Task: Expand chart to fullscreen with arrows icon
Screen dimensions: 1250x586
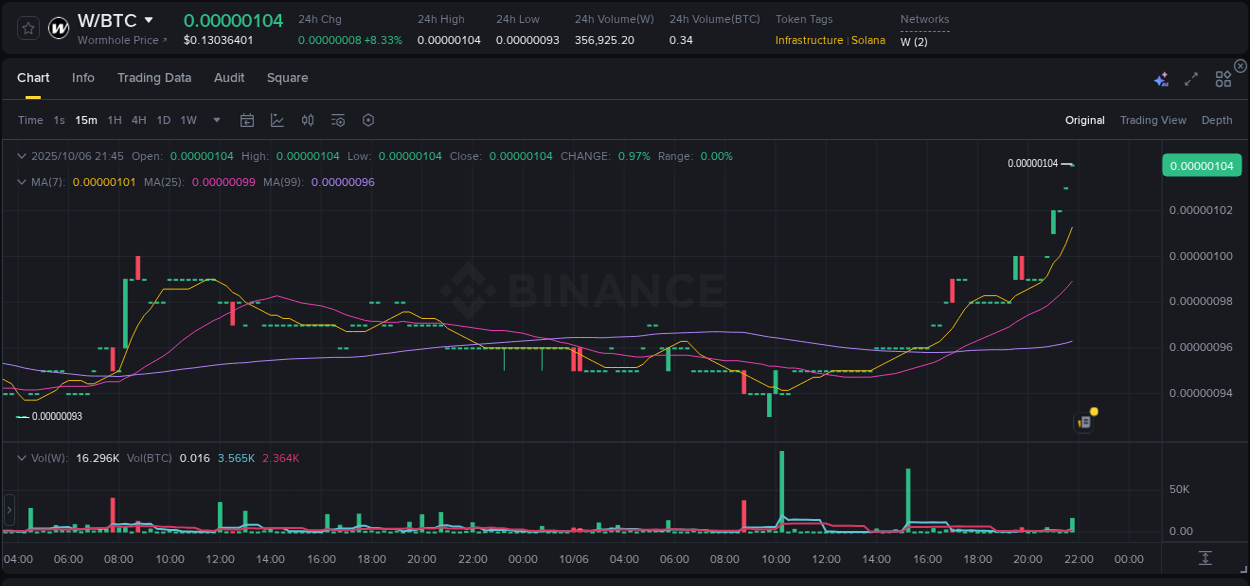Action: coord(1191,78)
